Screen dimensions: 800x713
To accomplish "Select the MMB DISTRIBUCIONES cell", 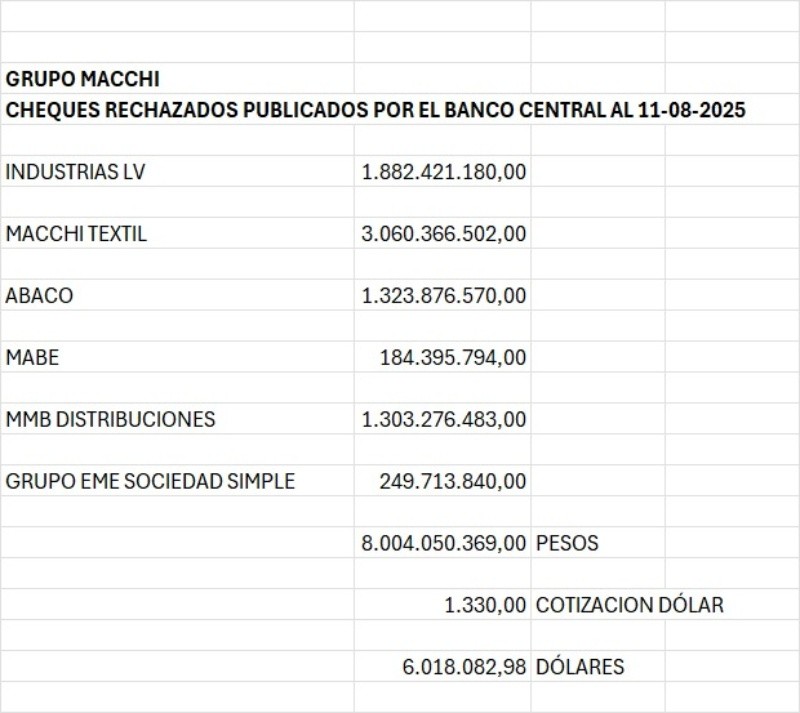I will pyautogui.click(x=110, y=419).
